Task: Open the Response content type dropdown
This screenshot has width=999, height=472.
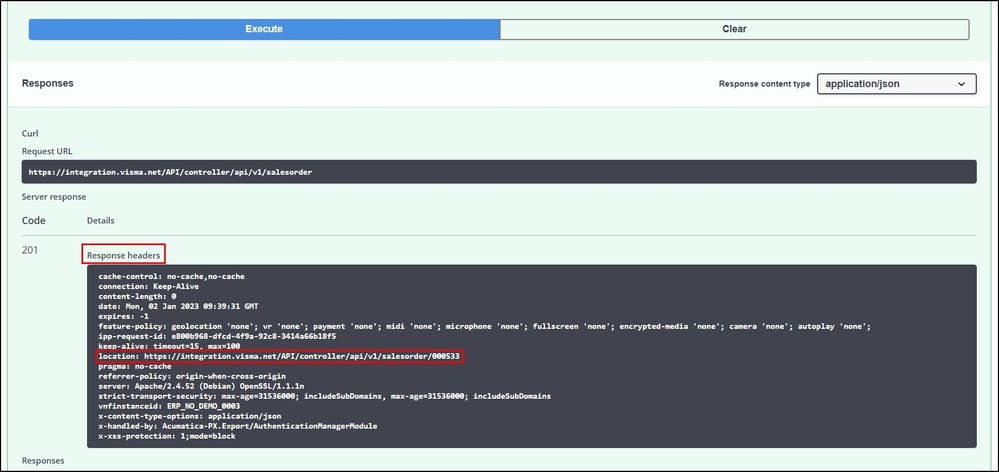Action: [x=896, y=84]
